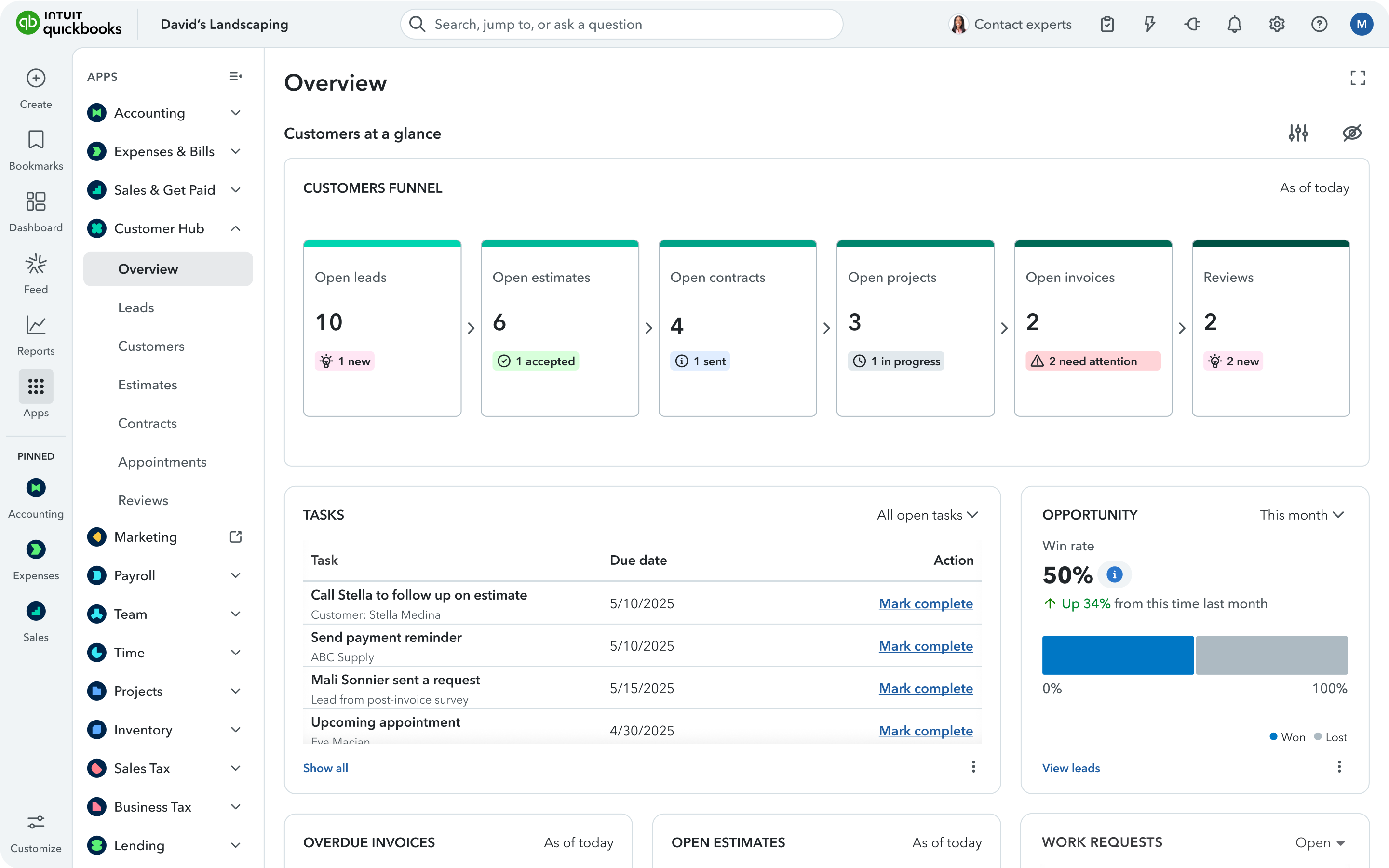Viewport: 1389px width, 868px height.
Task: Enter full screen with expand icon
Action: [1357, 78]
